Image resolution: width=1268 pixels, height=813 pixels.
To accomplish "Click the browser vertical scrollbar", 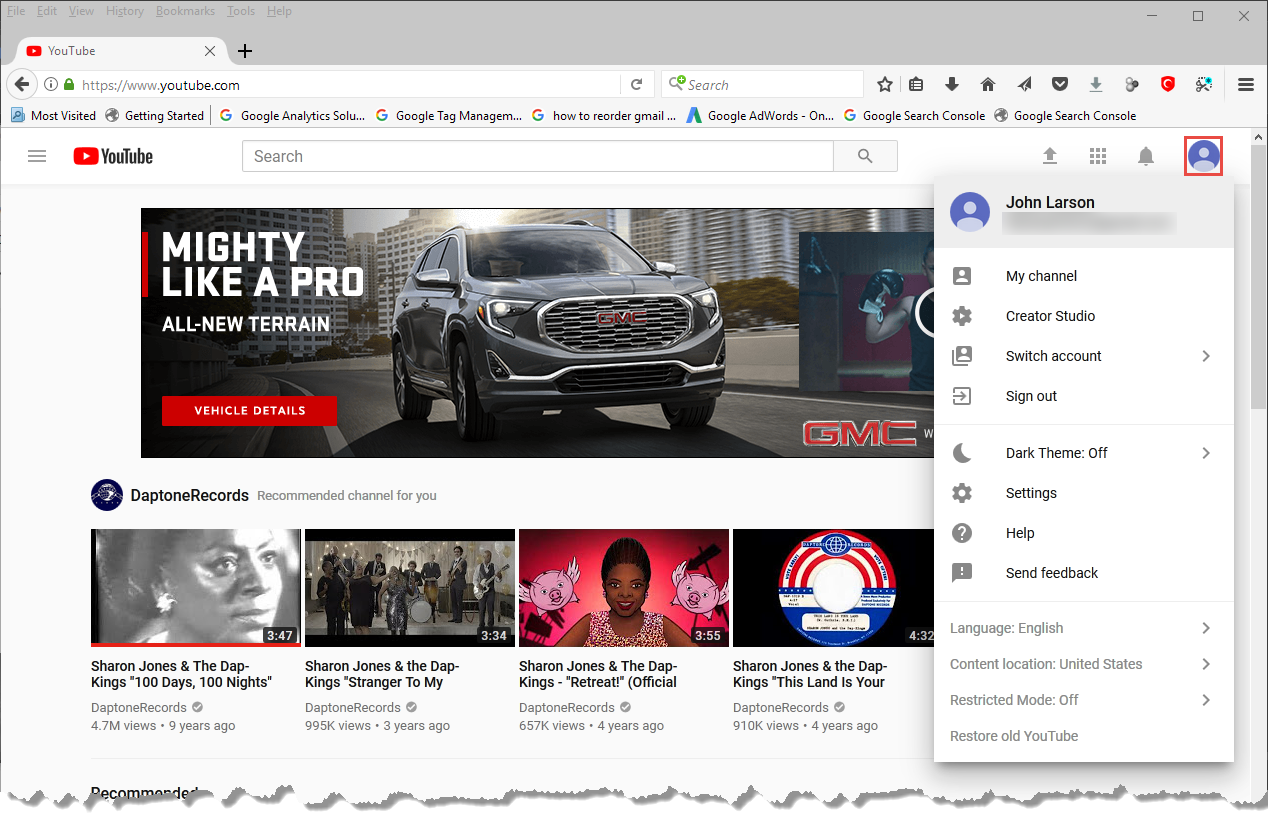I will [1258, 300].
